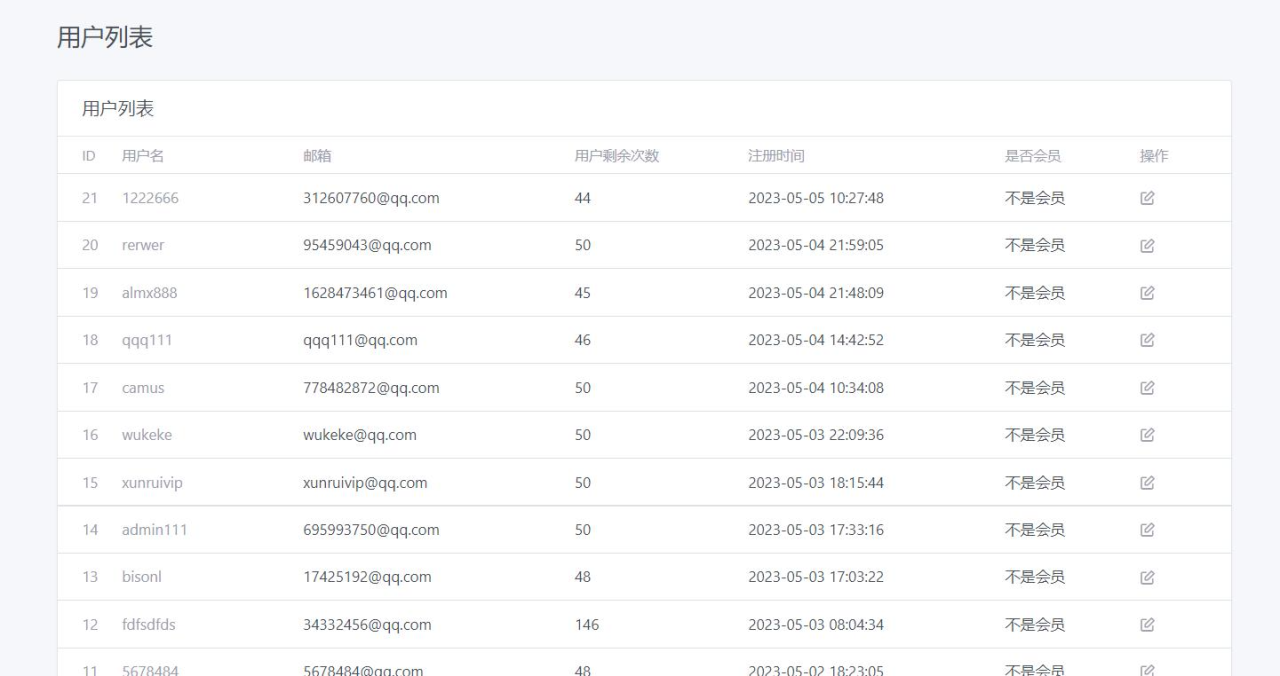Open edit icon in the rerwer row
This screenshot has height=676, width=1280.
click(1147, 245)
